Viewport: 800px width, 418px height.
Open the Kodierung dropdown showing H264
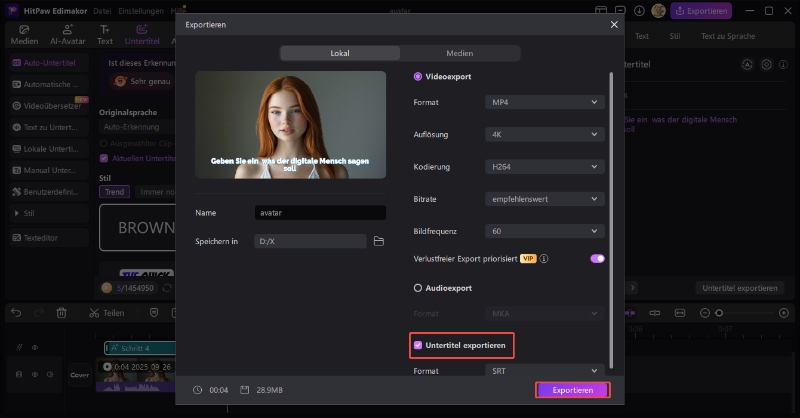pos(545,166)
